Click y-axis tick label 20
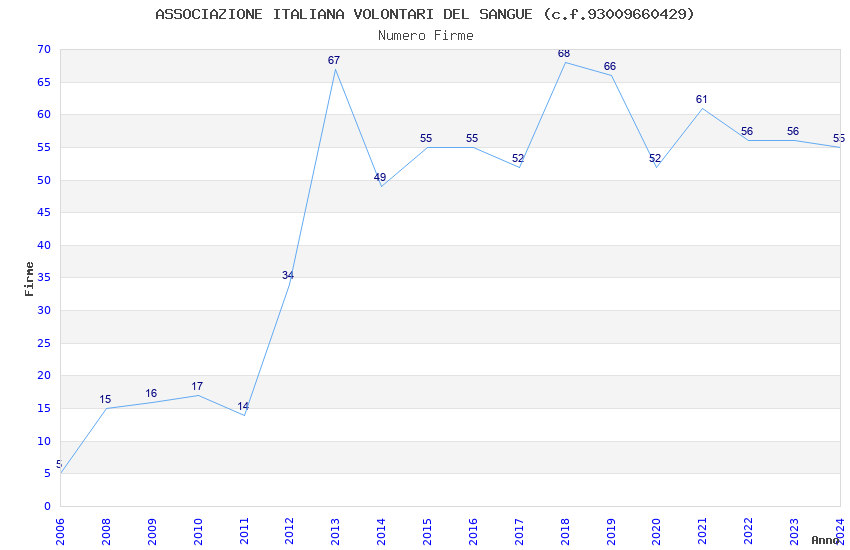This screenshot has width=850, height=550. click(x=44, y=376)
